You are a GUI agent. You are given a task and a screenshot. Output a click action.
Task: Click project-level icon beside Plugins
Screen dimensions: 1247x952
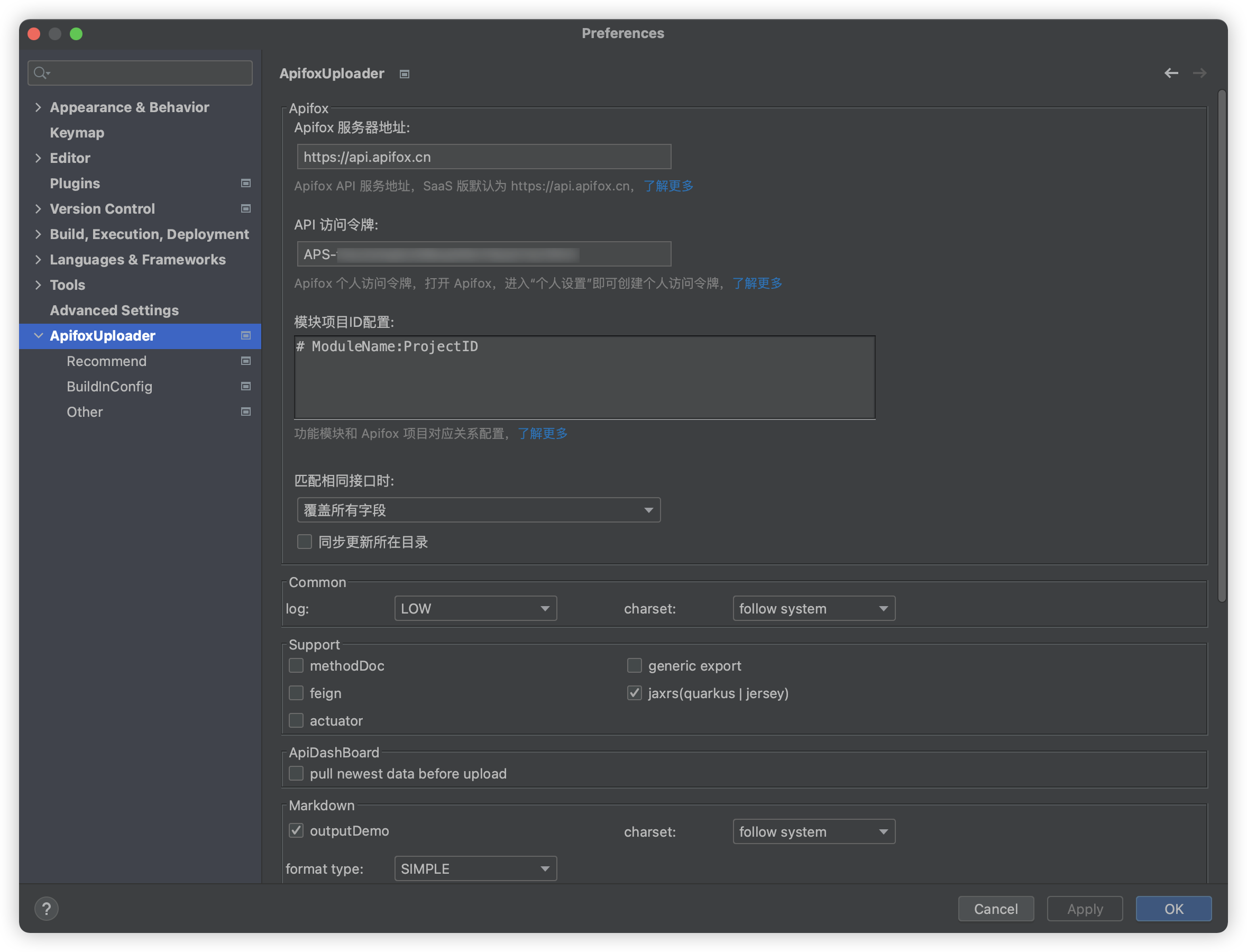[246, 183]
